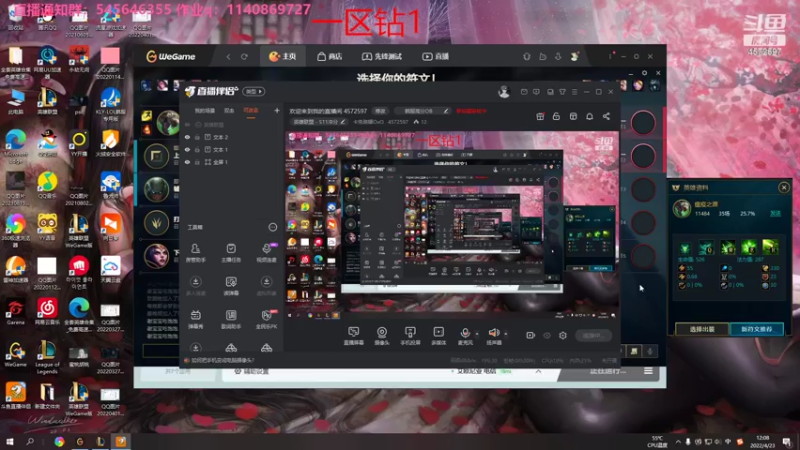The image size is (800, 450).
Task: Open the League of Legends desktop shortcut
Action: (x=47, y=357)
